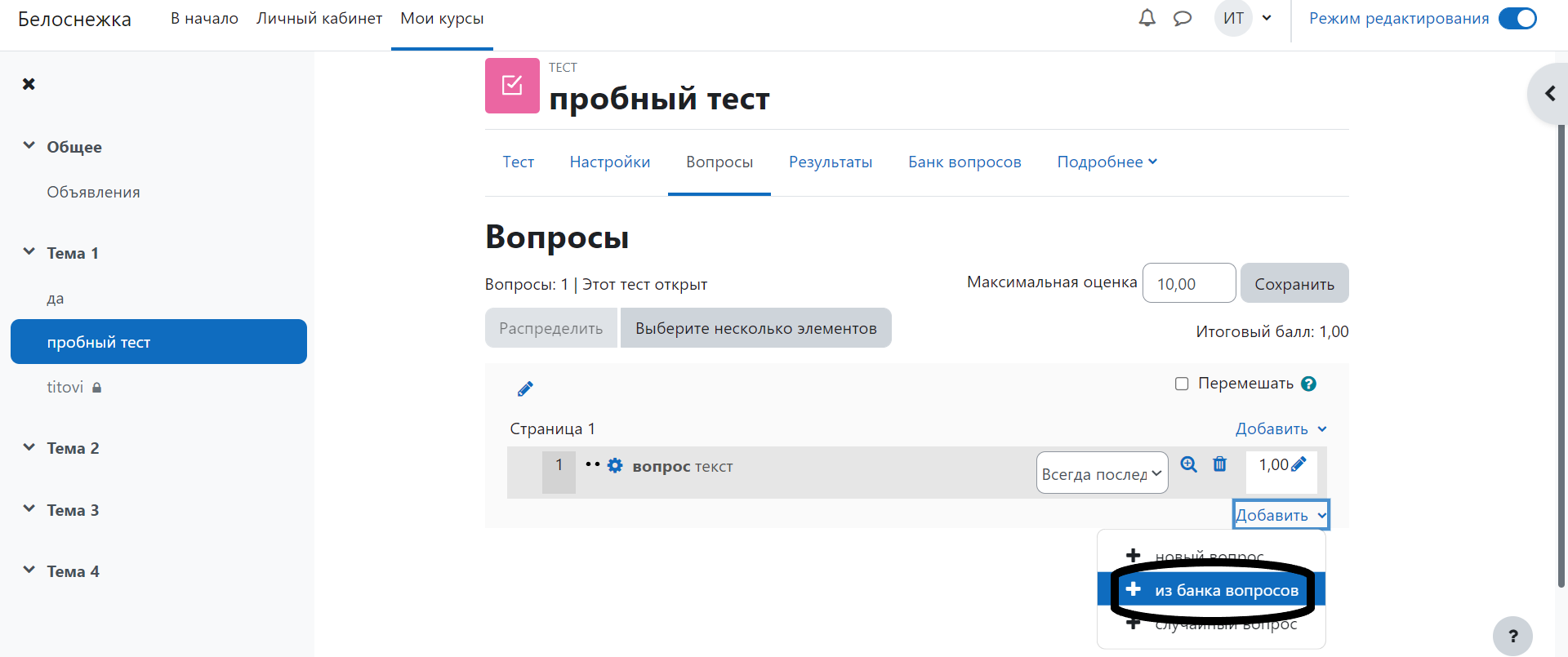Click the Максимальная оценка input field

tap(1188, 284)
